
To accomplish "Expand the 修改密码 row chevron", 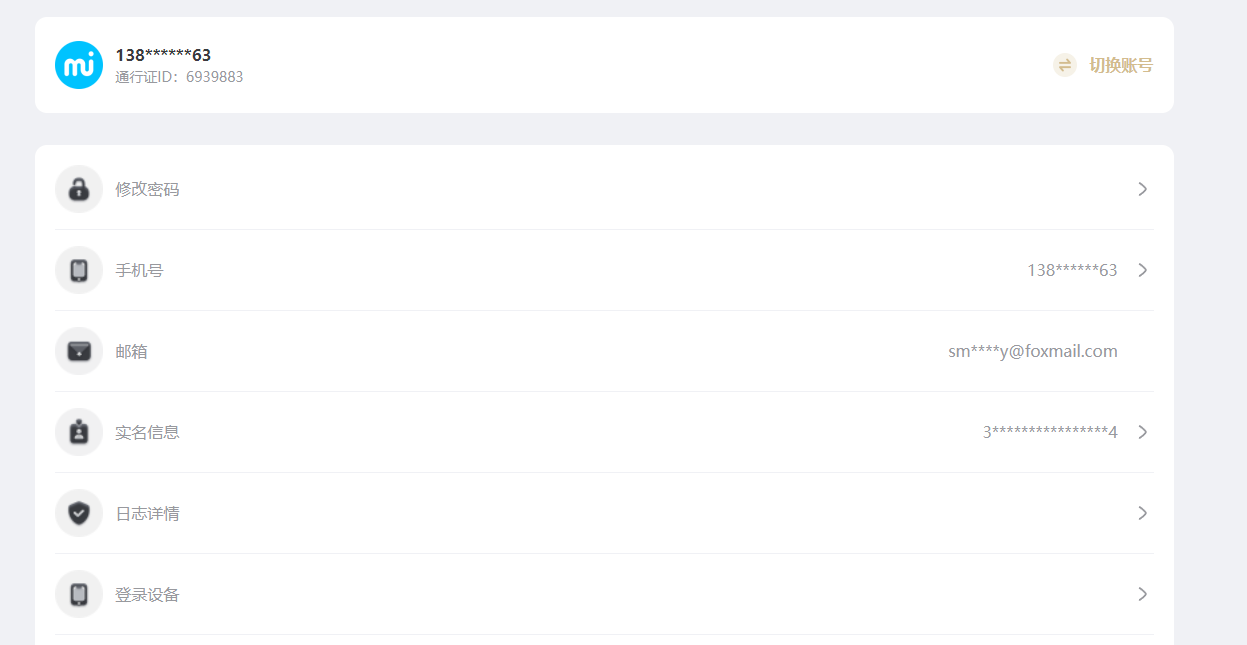I will click(x=1143, y=189).
